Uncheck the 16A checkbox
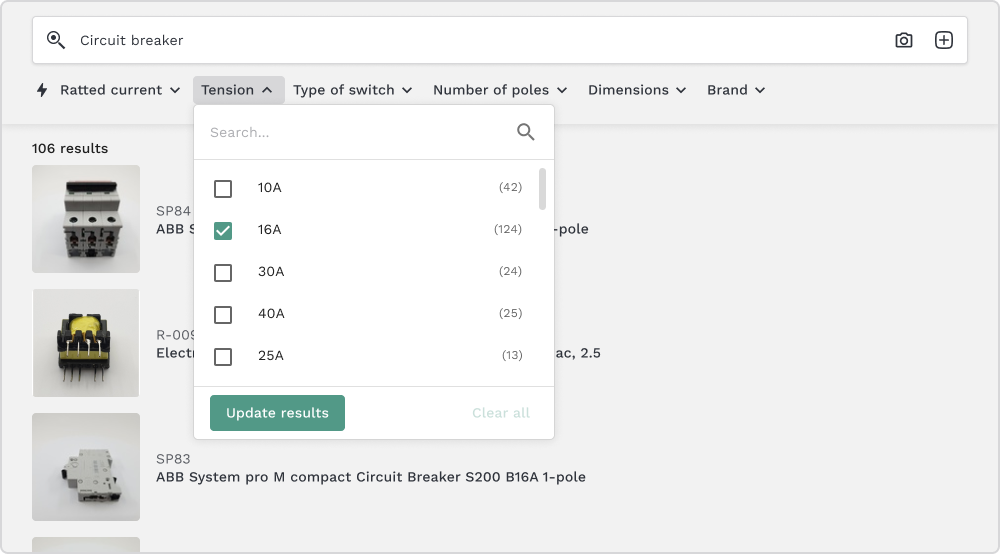 [x=223, y=231]
